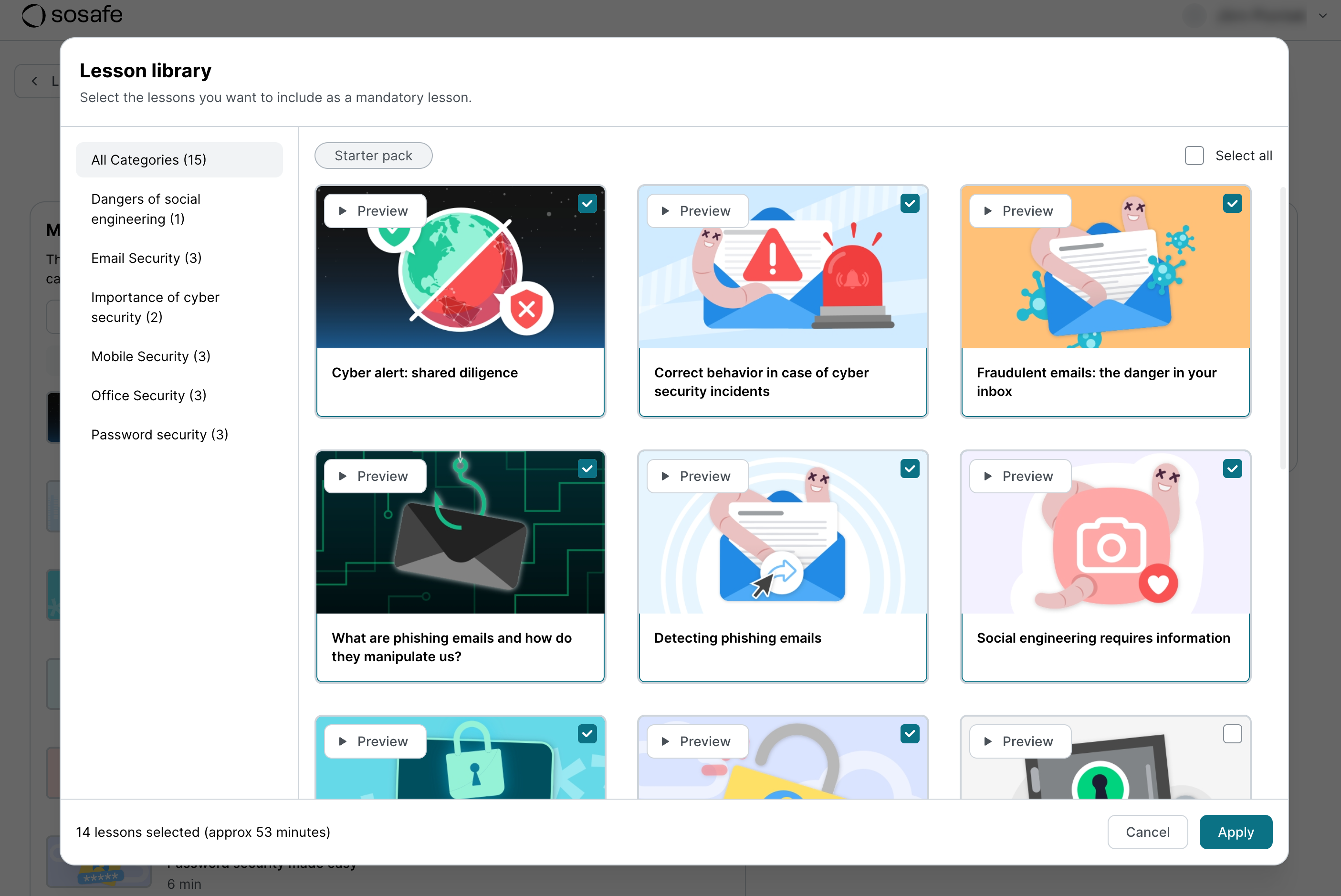Filter by Mobile Security (3)
The width and height of the screenshot is (1341, 896).
pyautogui.click(x=179, y=356)
